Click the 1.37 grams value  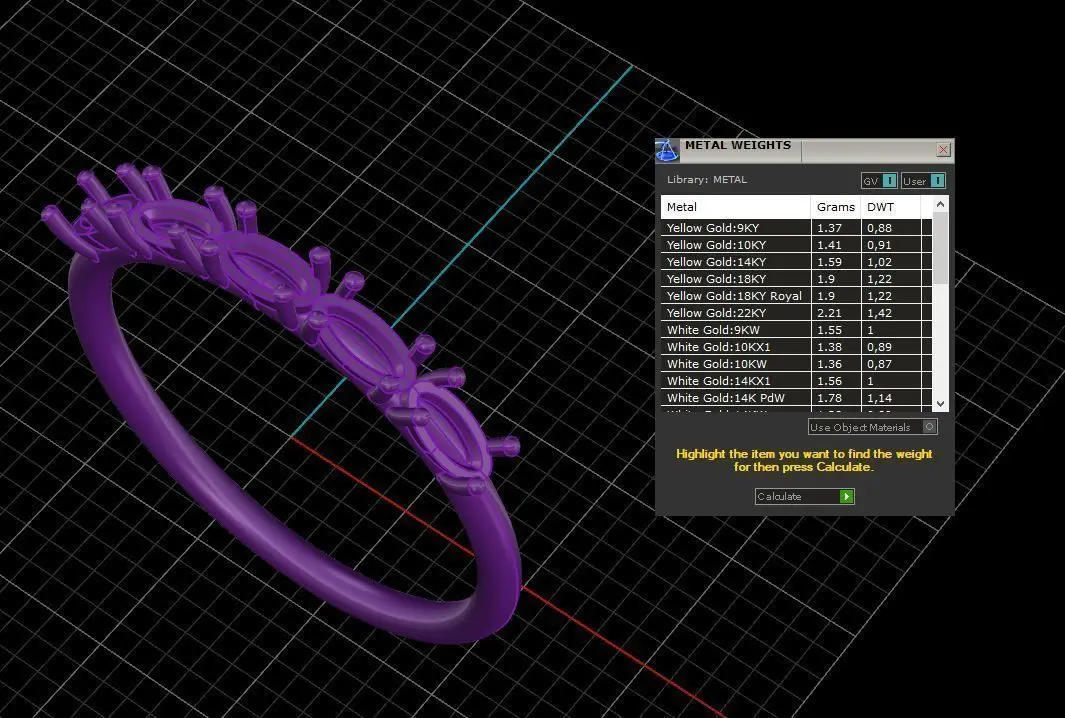[829, 228]
